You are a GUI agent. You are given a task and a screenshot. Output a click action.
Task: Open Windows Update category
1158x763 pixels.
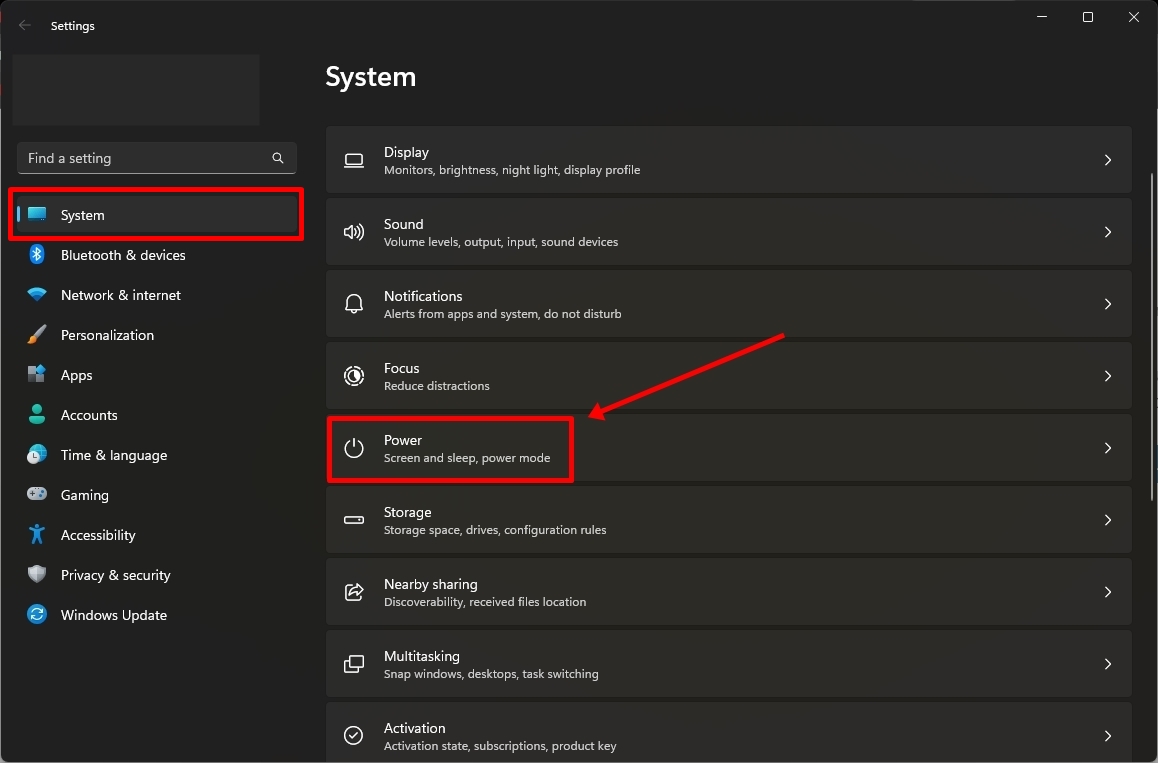[157, 614]
